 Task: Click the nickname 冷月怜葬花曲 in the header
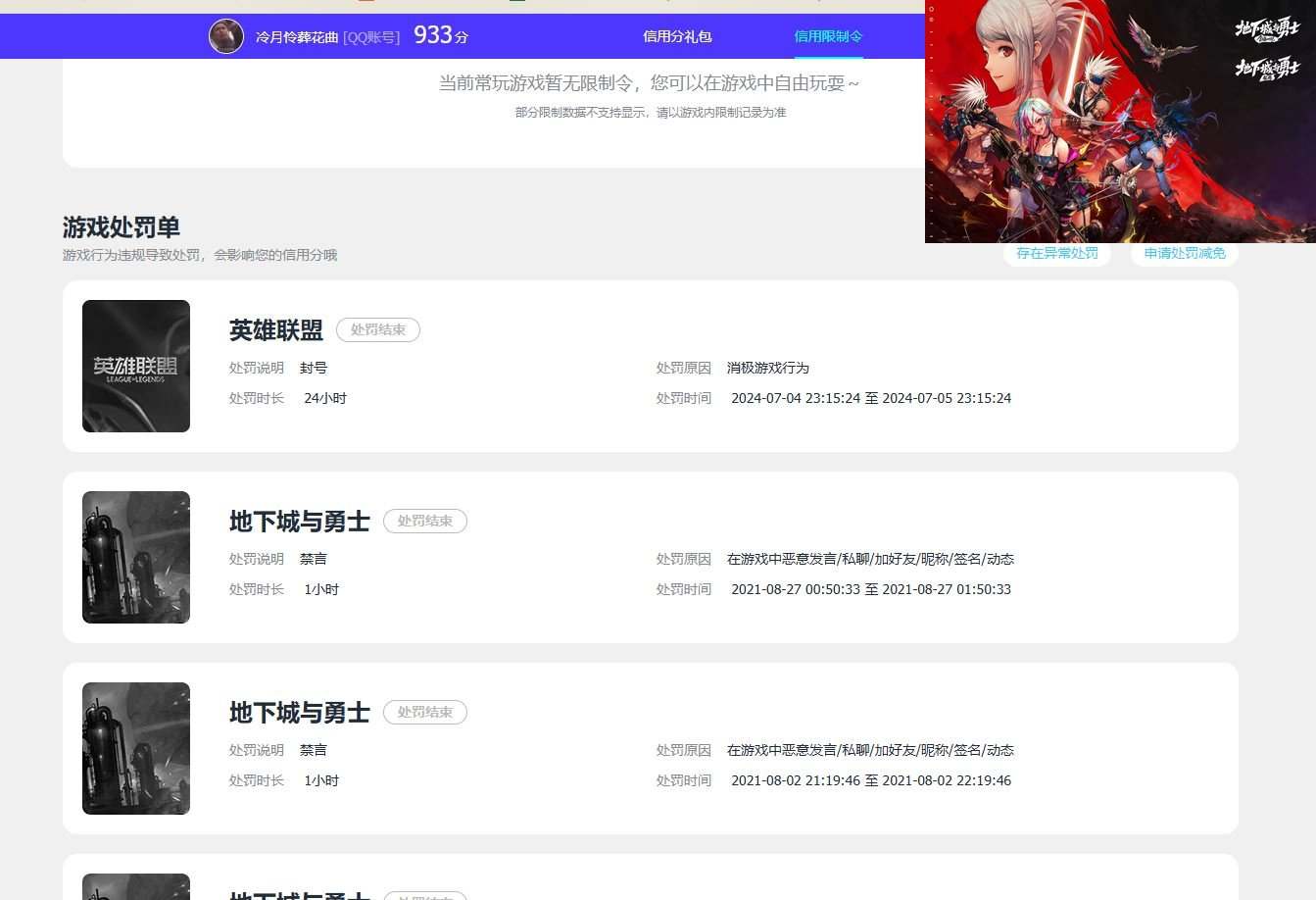tap(297, 37)
